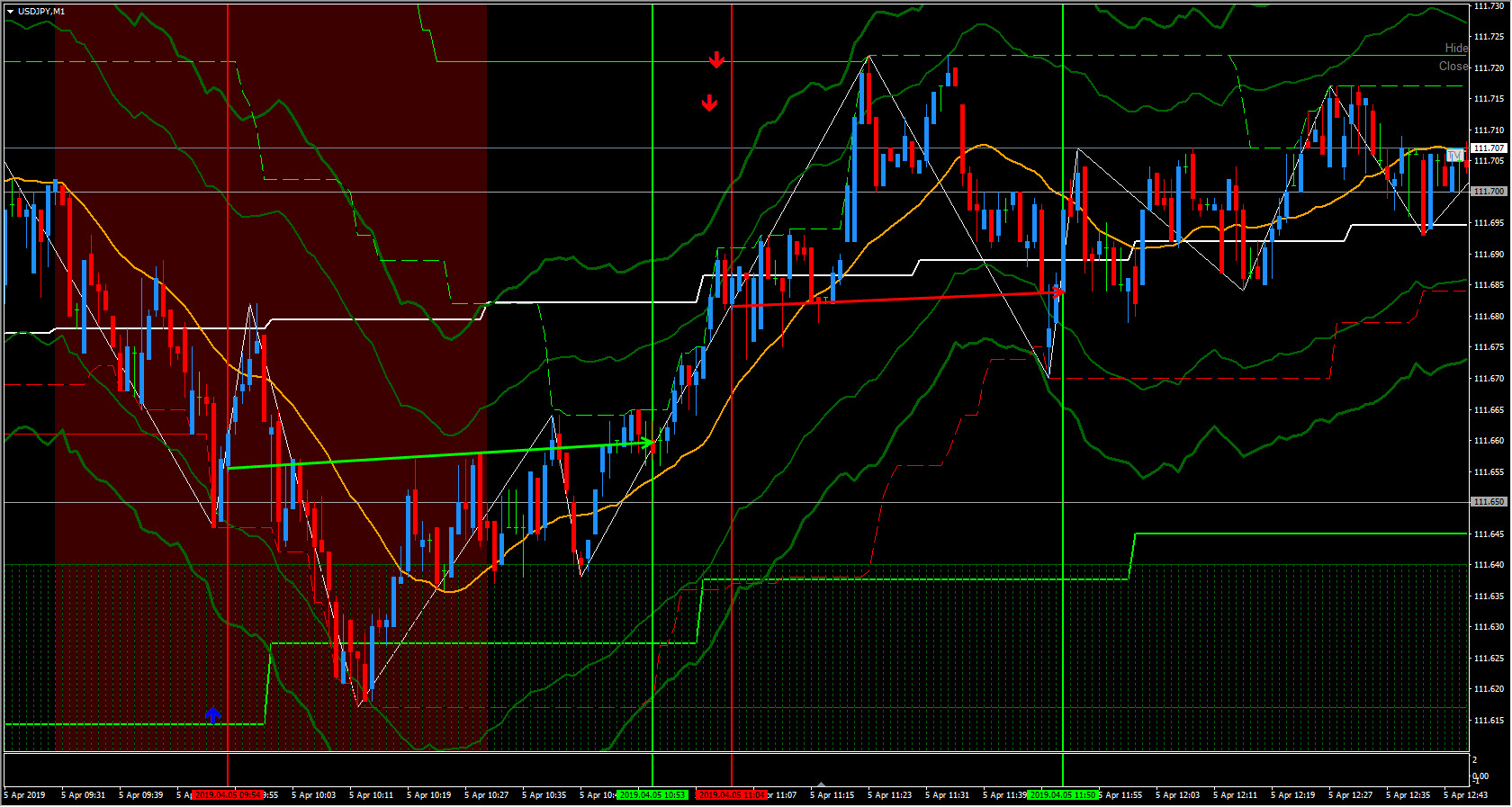This screenshot has width=1512, height=807.
Task: Click the 111.615 price scale value
Action: click(x=1489, y=720)
